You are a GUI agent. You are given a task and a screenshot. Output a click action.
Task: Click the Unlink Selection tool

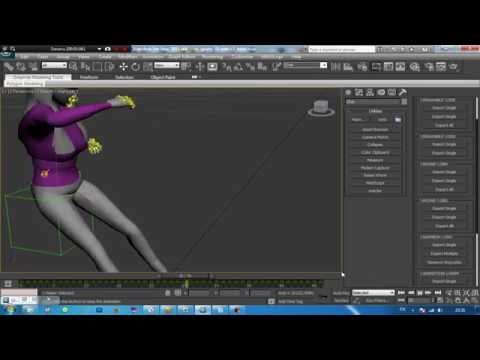[x=21, y=67]
